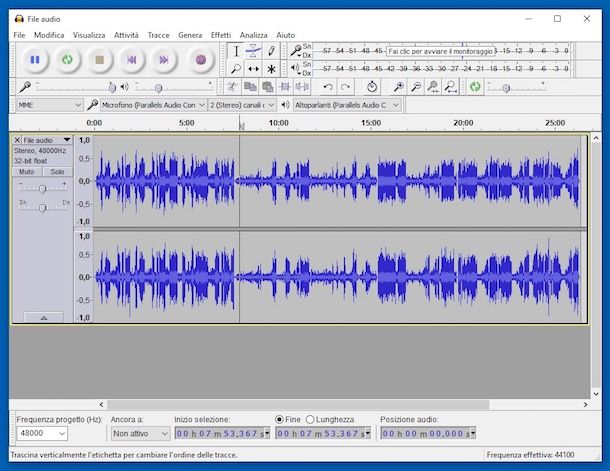610x471 pixels.
Task: Select the Zoom magnifier tool
Action: click(x=236, y=69)
